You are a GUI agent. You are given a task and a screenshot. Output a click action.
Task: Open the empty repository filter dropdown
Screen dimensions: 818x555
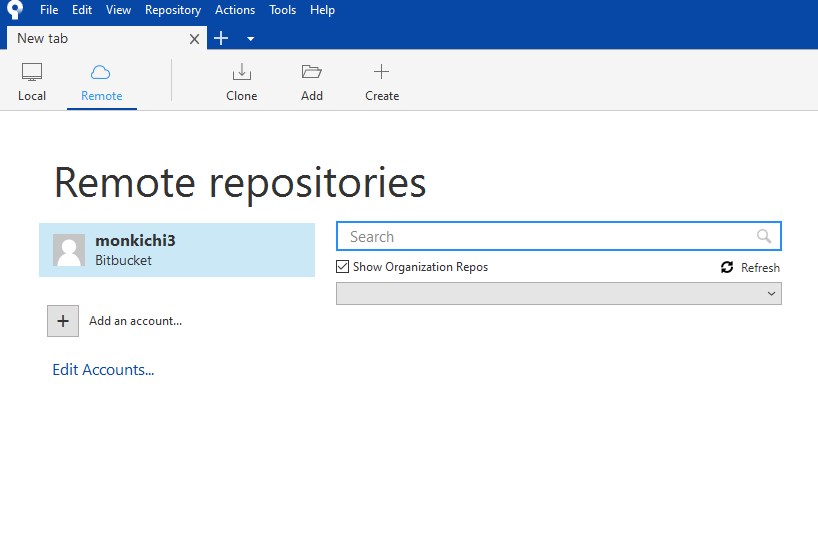tap(558, 293)
